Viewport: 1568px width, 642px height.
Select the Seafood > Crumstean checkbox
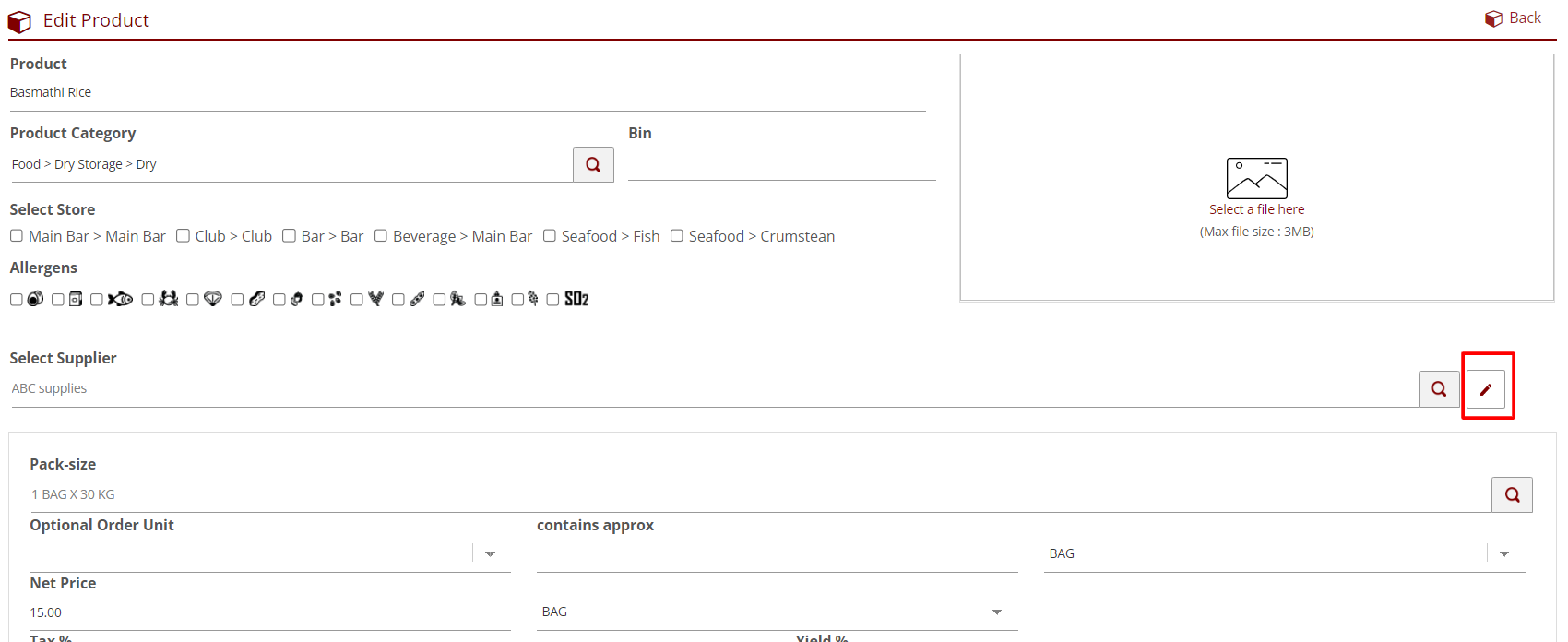(x=677, y=236)
